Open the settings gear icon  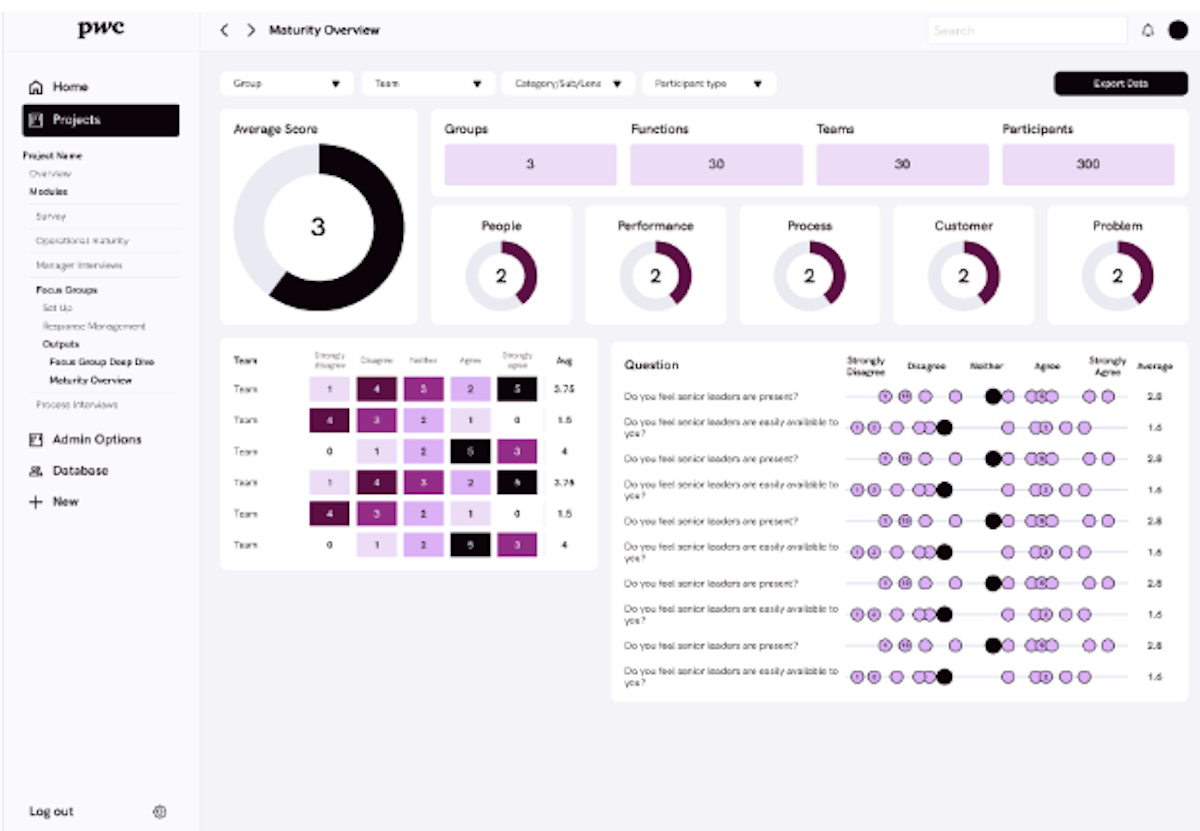point(159,812)
